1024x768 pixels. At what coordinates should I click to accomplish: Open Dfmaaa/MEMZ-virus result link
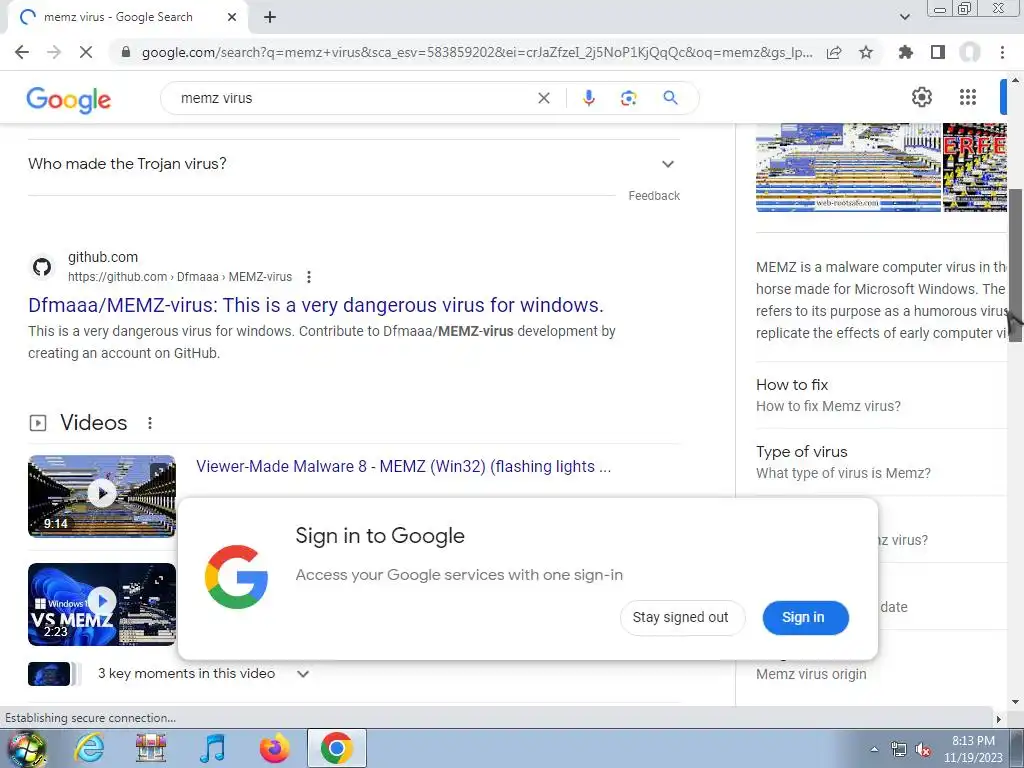[315, 305]
